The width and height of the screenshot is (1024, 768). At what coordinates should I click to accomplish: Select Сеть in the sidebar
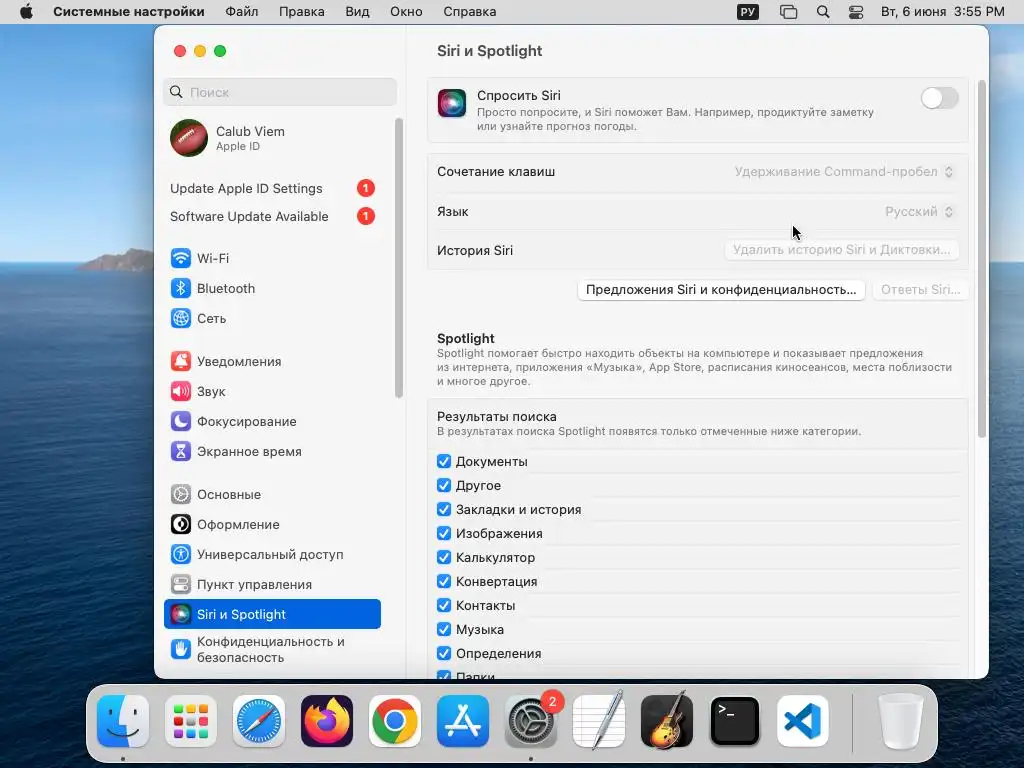272,318
